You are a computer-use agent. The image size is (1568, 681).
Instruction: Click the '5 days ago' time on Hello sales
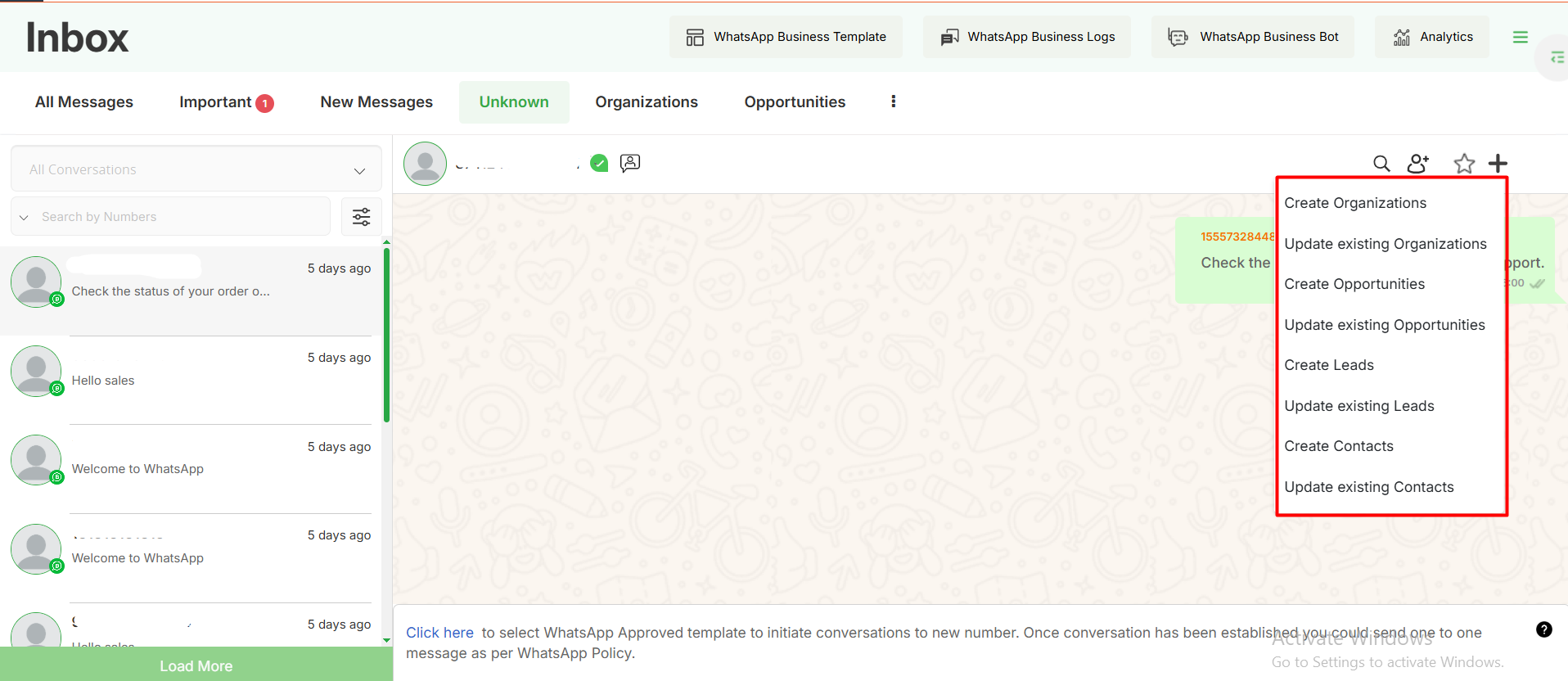click(x=339, y=358)
